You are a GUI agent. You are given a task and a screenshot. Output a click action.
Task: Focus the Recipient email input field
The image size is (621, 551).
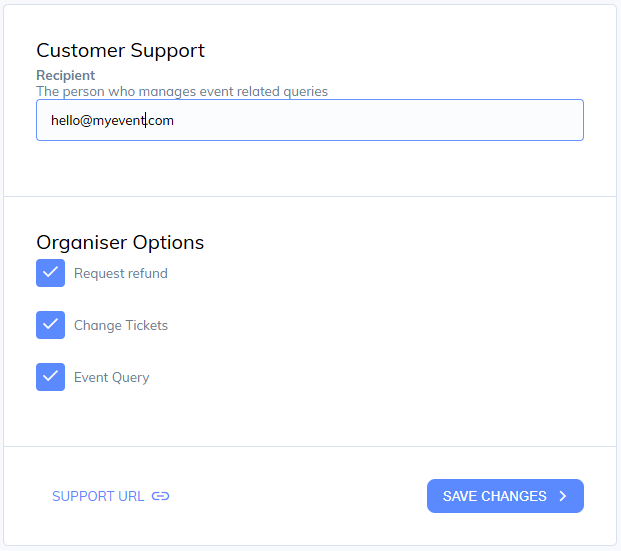[310, 120]
